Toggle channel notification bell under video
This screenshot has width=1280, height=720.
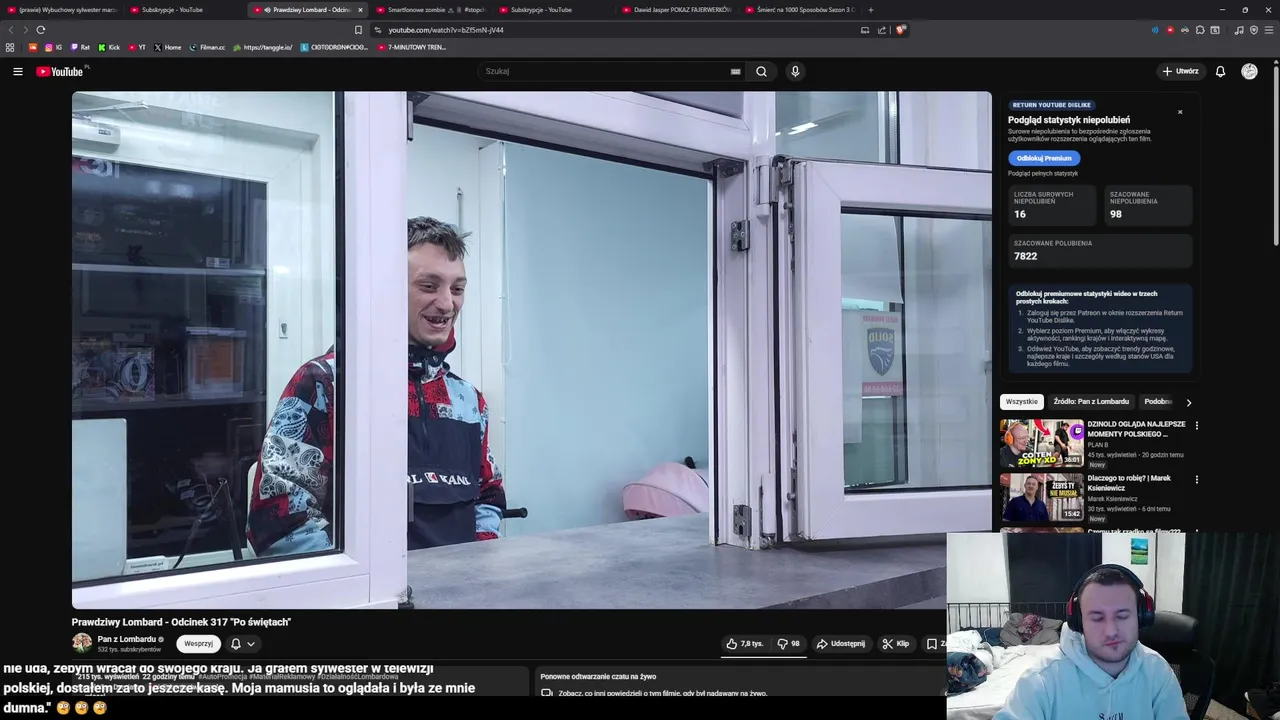pos(236,644)
